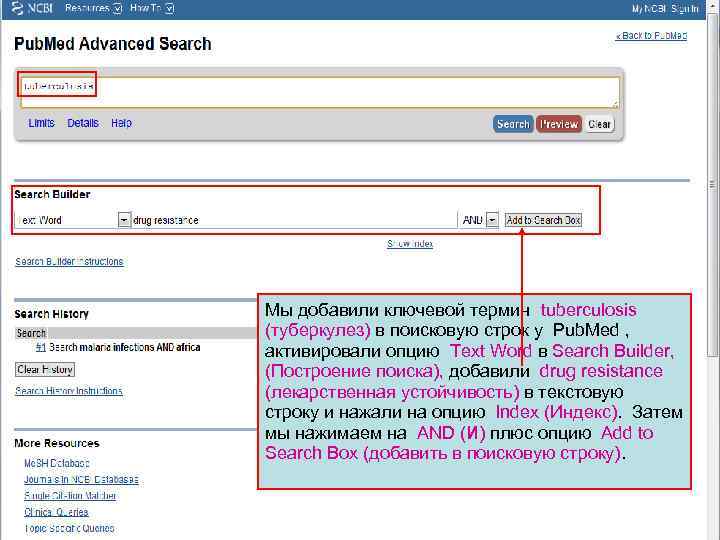
Task: Click Add to Search Box button
Action: click(x=543, y=220)
